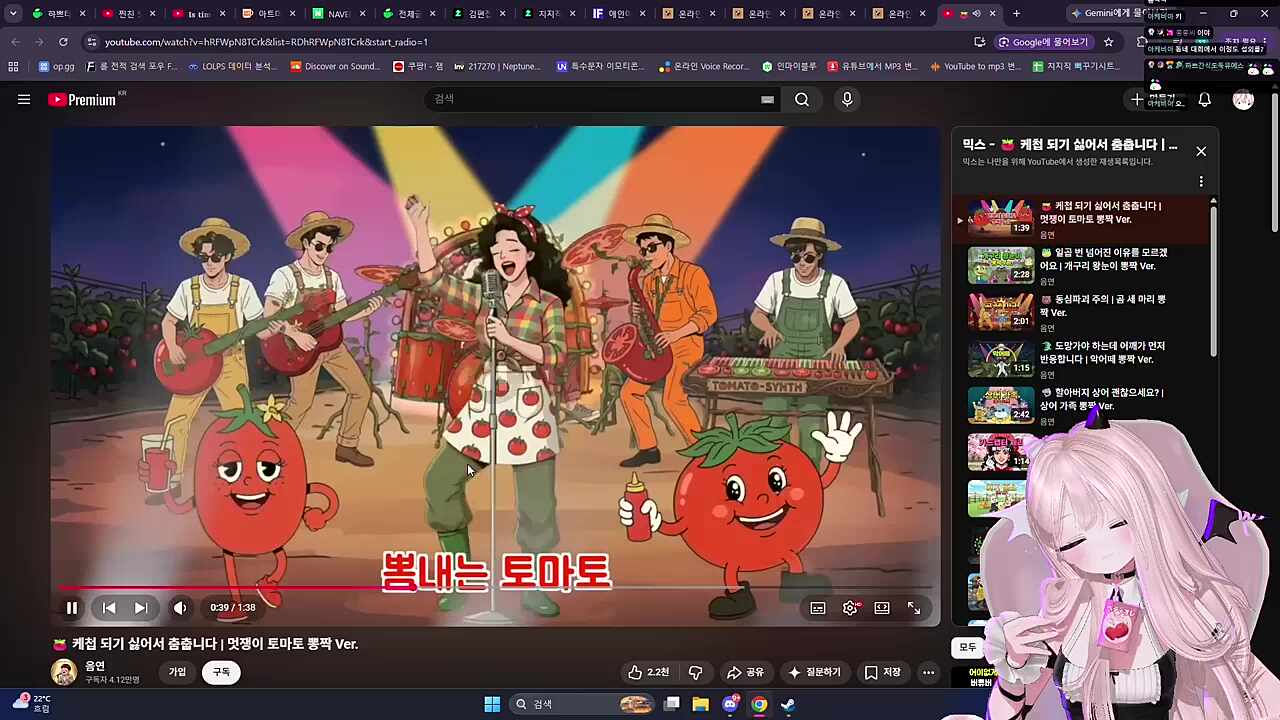Open more actions three-dot menu below video

(x=928, y=672)
